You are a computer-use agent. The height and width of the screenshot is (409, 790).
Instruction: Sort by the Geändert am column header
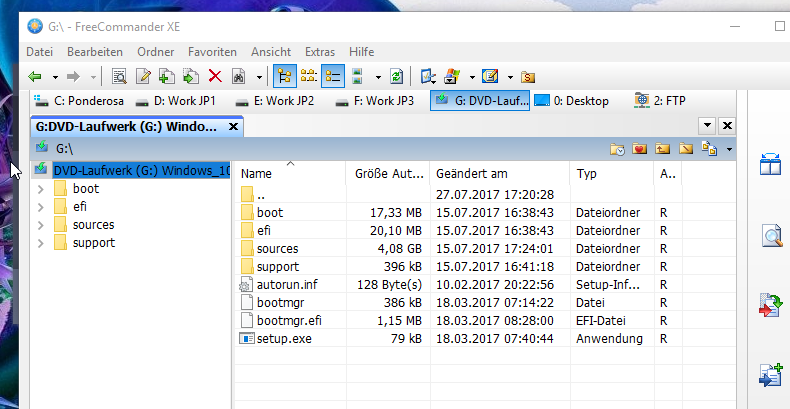pos(499,174)
